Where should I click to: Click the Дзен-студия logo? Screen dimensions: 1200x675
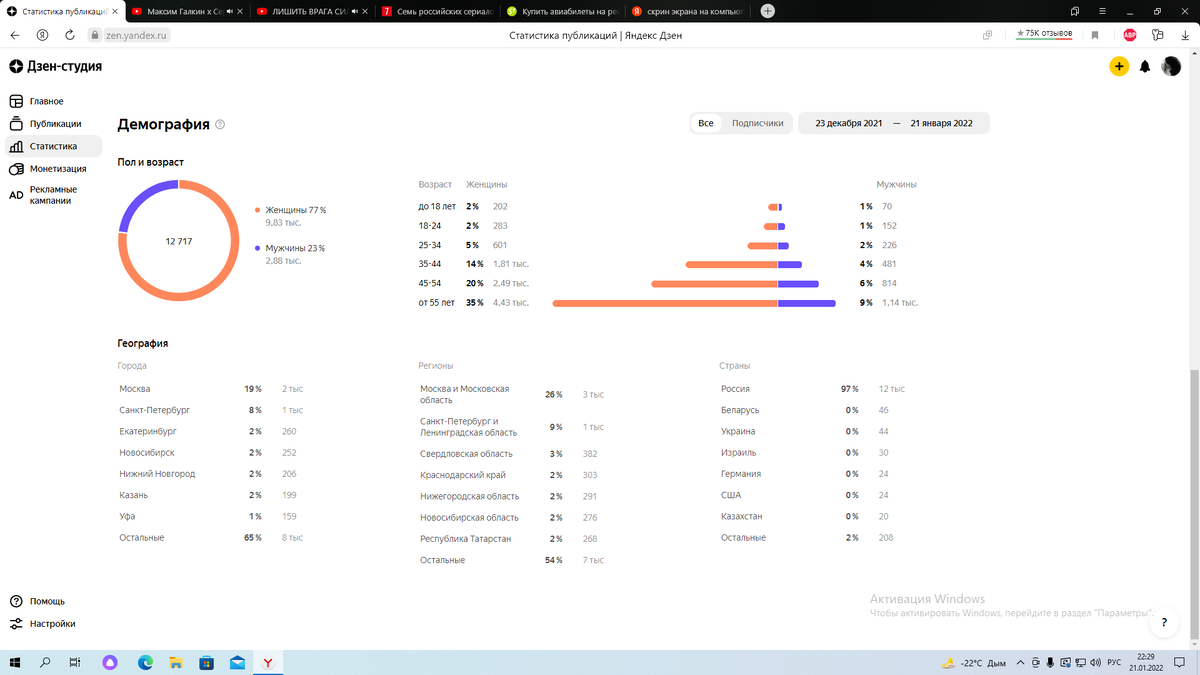click(x=55, y=66)
